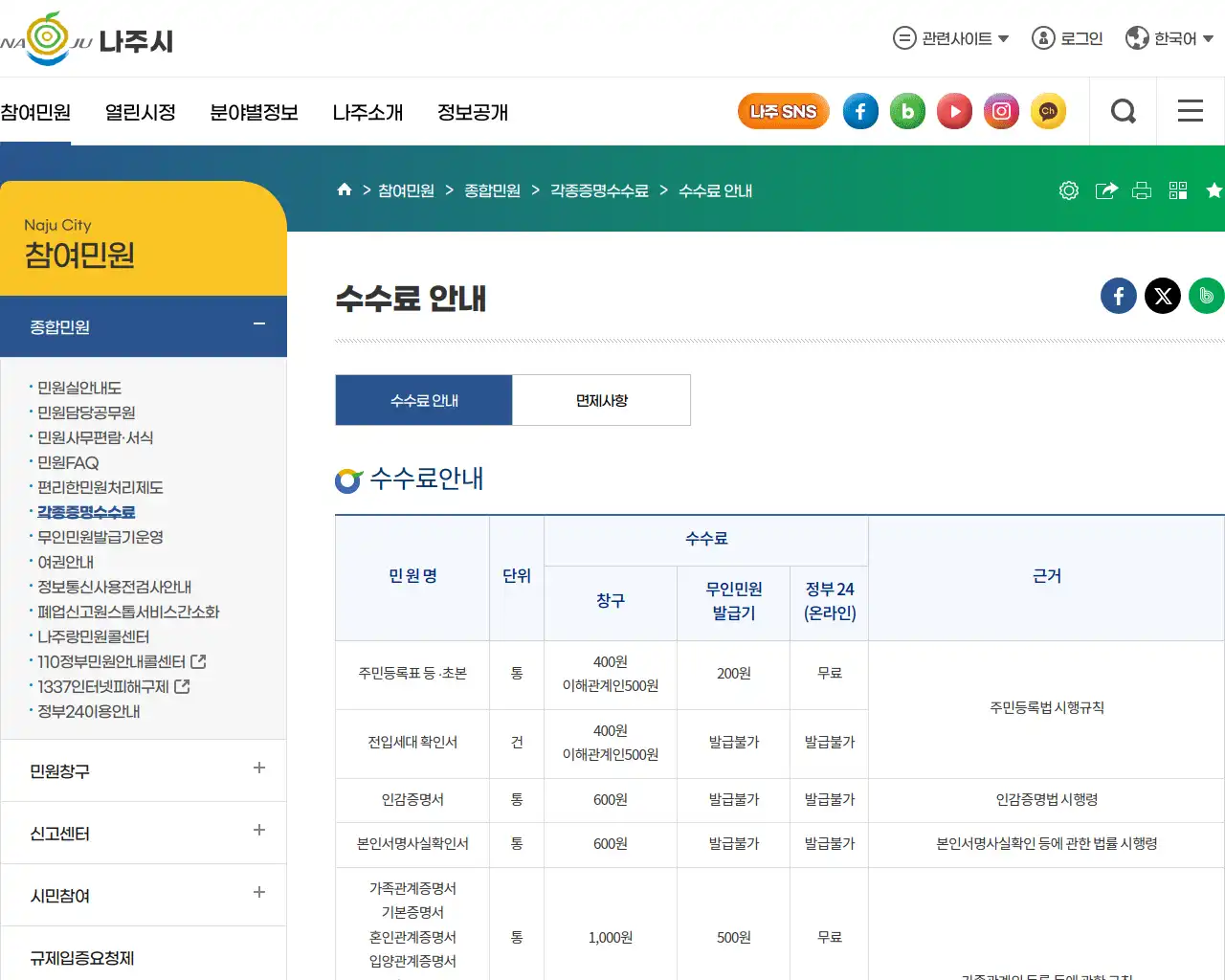Expand the 시민참여 sidebar section

pyautogui.click(x=144, y=895)
